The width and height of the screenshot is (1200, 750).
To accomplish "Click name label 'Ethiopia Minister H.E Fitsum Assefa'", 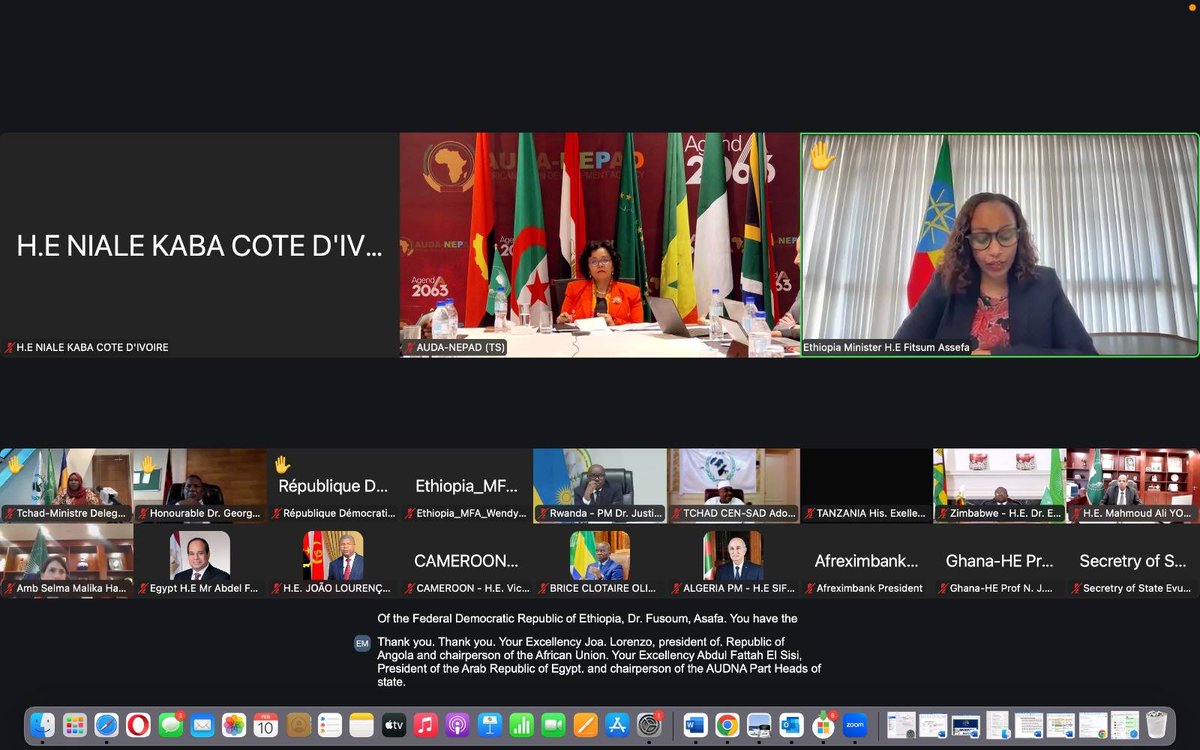I will 886,348.
